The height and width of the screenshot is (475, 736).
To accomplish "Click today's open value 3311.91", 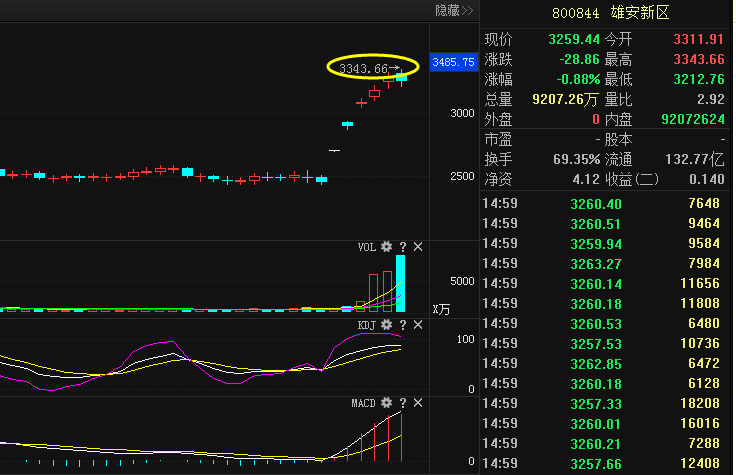I will click(x=699, y=39).
